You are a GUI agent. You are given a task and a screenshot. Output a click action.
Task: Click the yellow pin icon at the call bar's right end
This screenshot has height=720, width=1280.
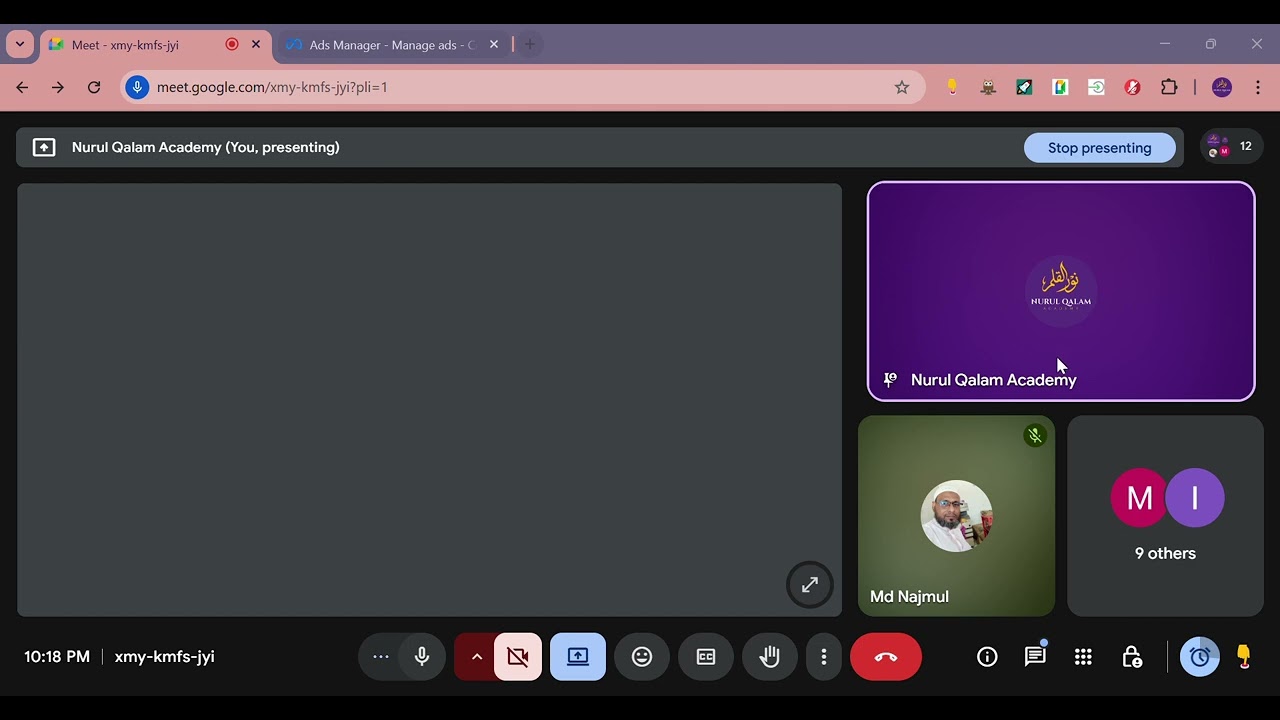click(x=1244, y=657)
